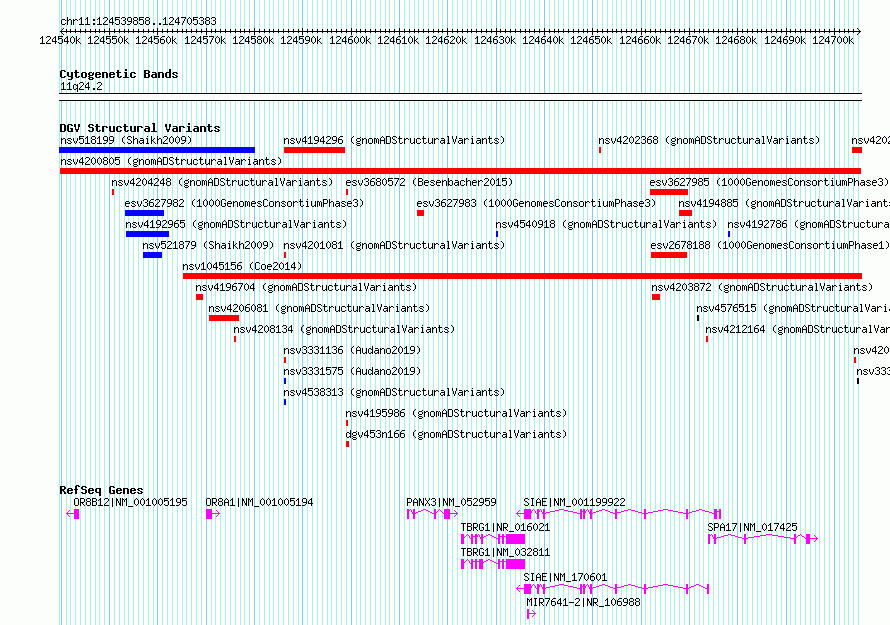Click the TBRG1 NM_032811 gene model
This screenshot has height=625, width=890.
pyautogui.click(x=493, y=564)
